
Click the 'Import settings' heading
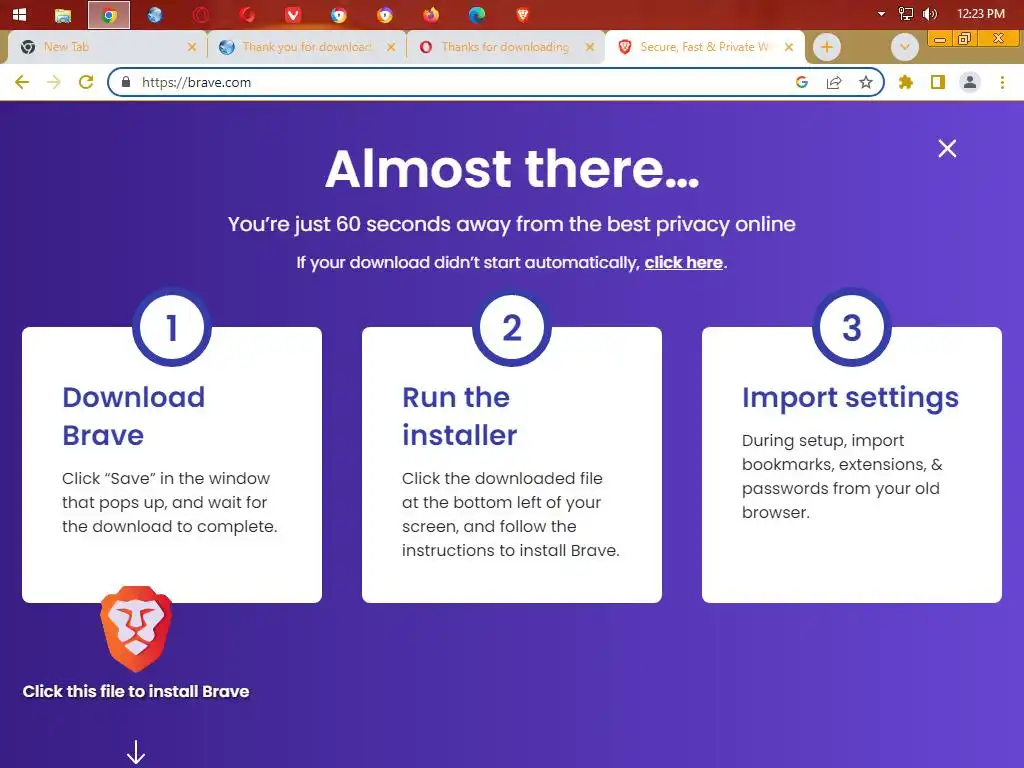(x=850, y=397)
